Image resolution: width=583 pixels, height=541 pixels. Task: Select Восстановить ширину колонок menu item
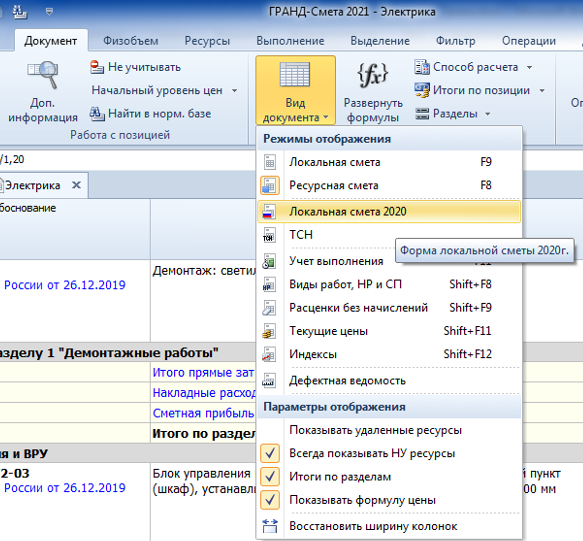pyautogui.click(x=389, y=526)
